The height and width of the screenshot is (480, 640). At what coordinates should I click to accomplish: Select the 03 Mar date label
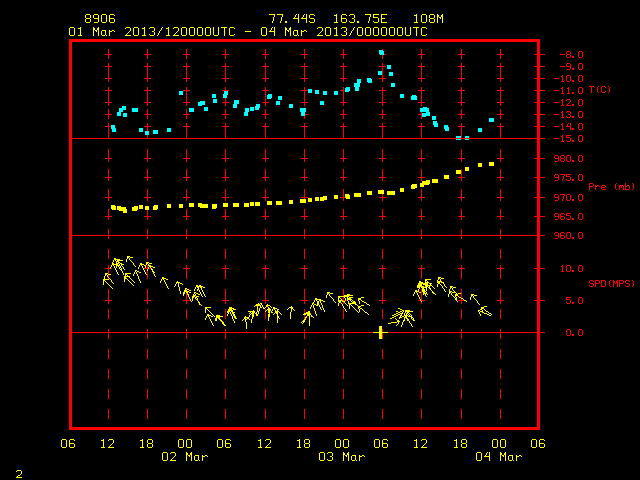[342, 456]
